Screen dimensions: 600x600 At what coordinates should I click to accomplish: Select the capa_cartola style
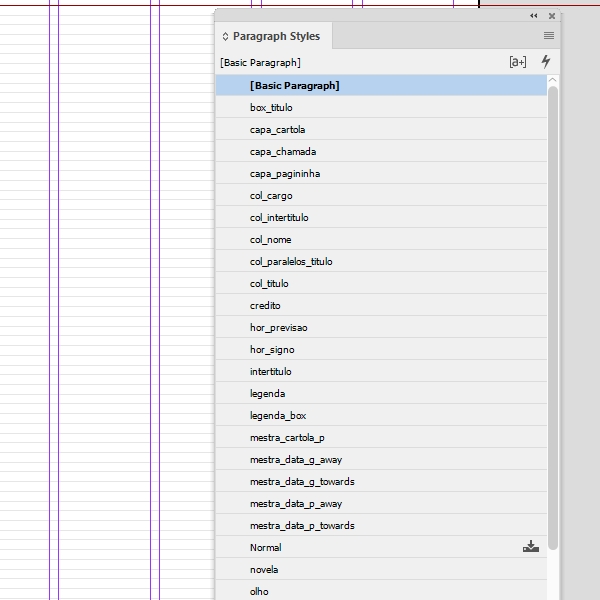click(x=381, y=129)
